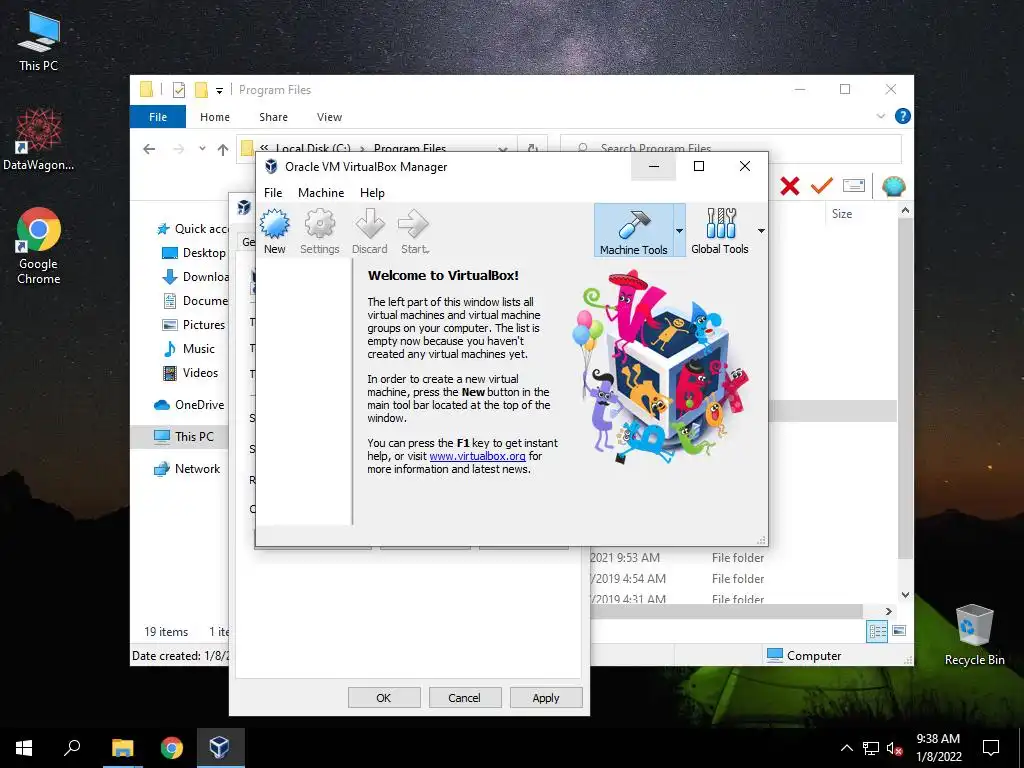Select the Recycle Bin desktop icon
The height and width of the screenshot is (768, 1024).
(x=974, y=634)
